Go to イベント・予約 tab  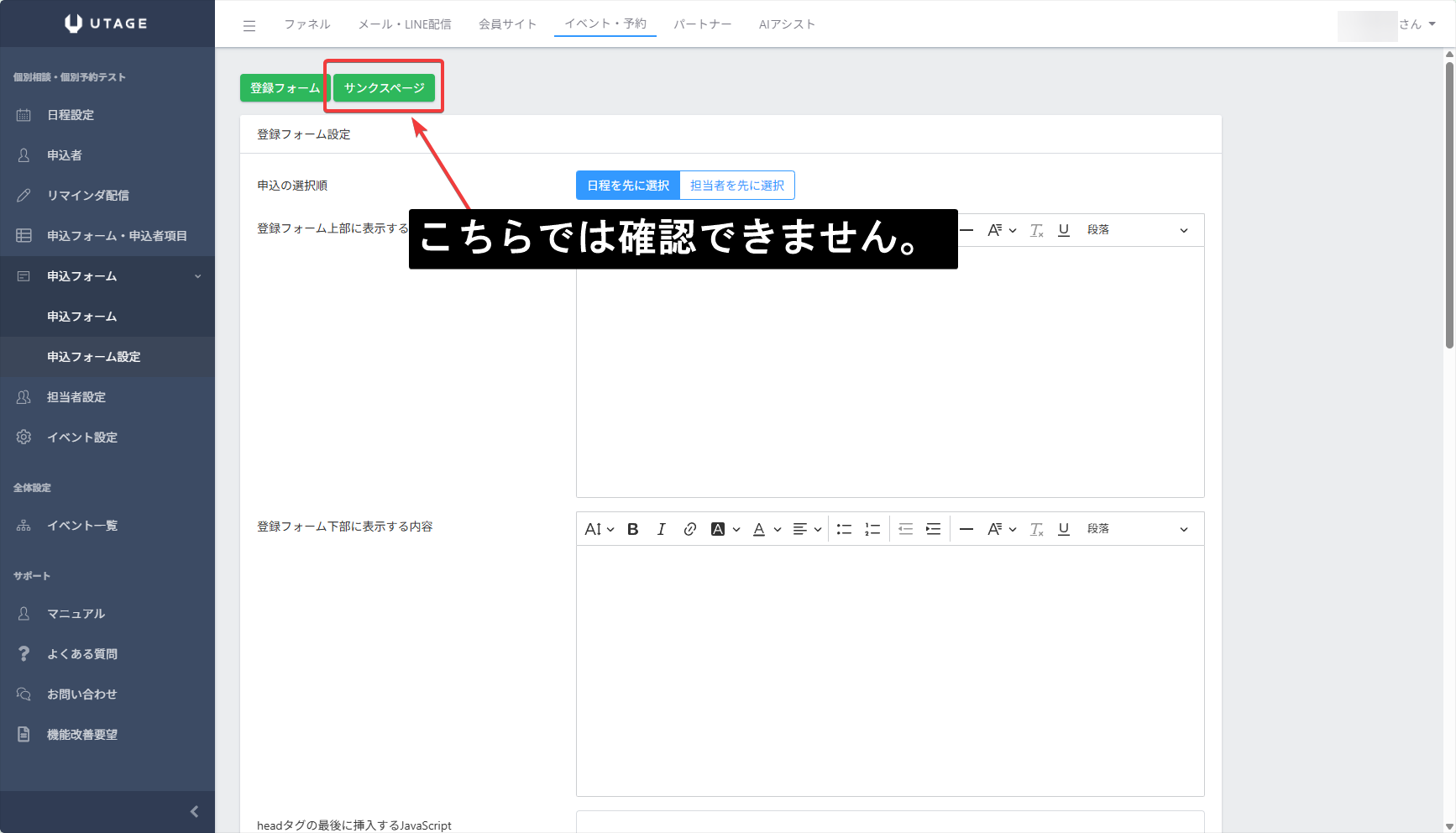[605, 24]
